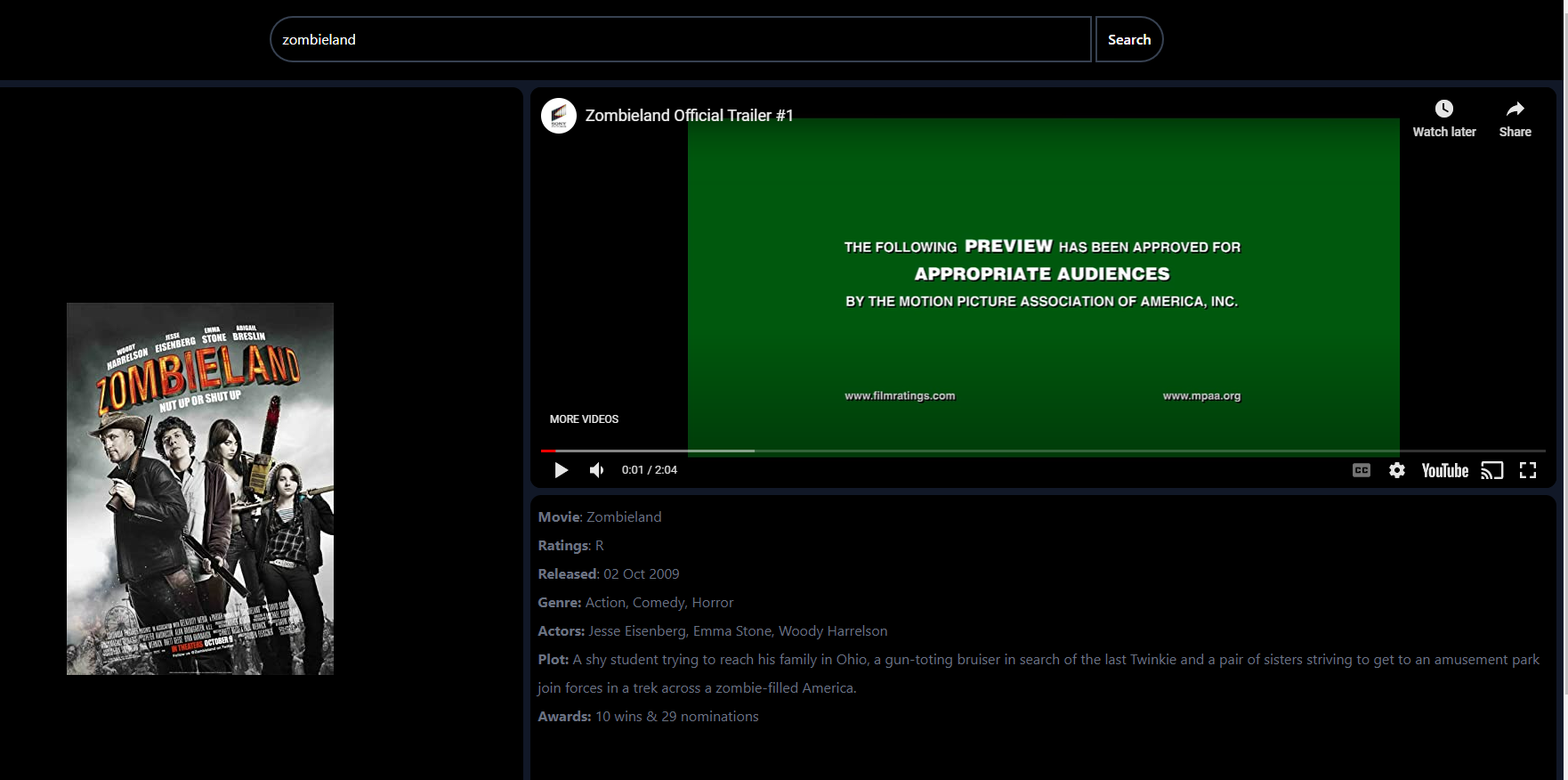Toggle closed captions on the video
Screen dimensions: 1568x780
point(1361,470)
